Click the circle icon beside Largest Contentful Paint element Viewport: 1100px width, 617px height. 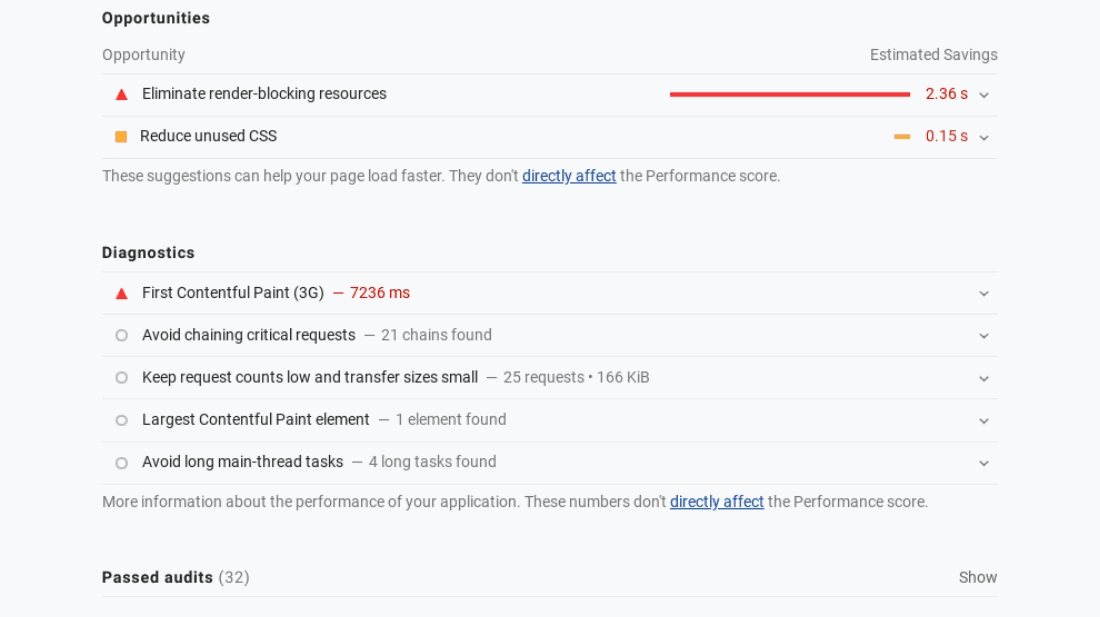121,420
